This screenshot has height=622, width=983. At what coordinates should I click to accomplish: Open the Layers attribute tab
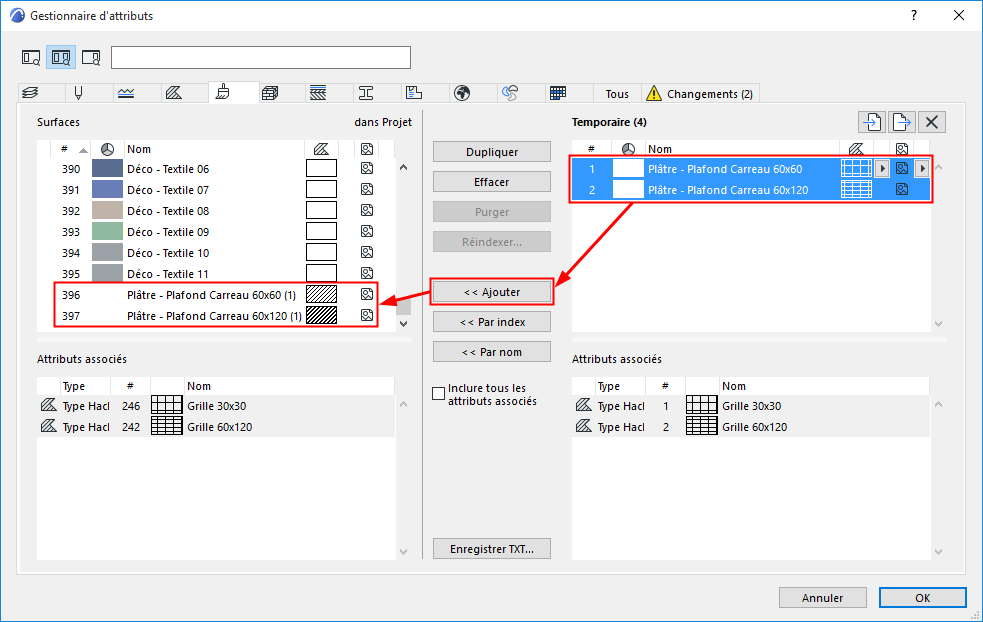click(x=30, y=93)
